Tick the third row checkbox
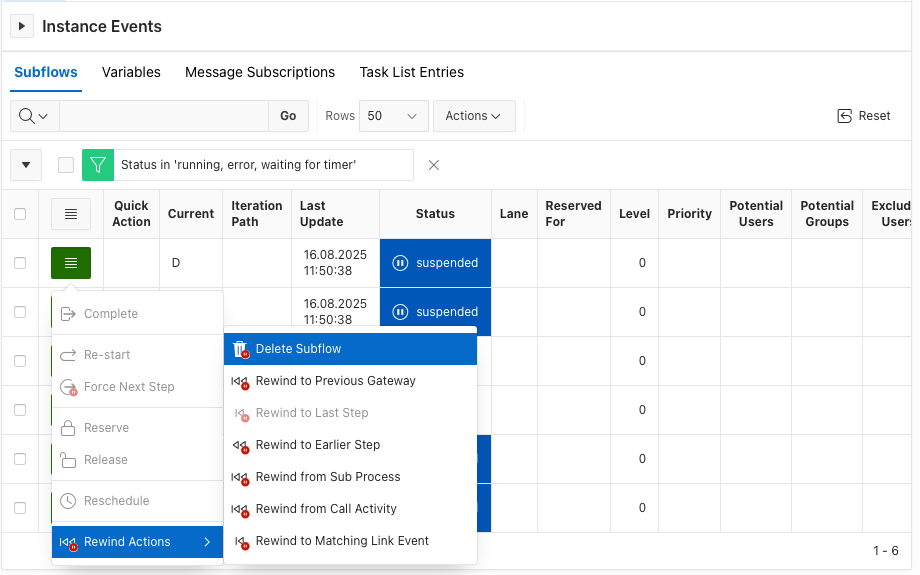This screenshot has width=920, height=575. tap(20, 361)
